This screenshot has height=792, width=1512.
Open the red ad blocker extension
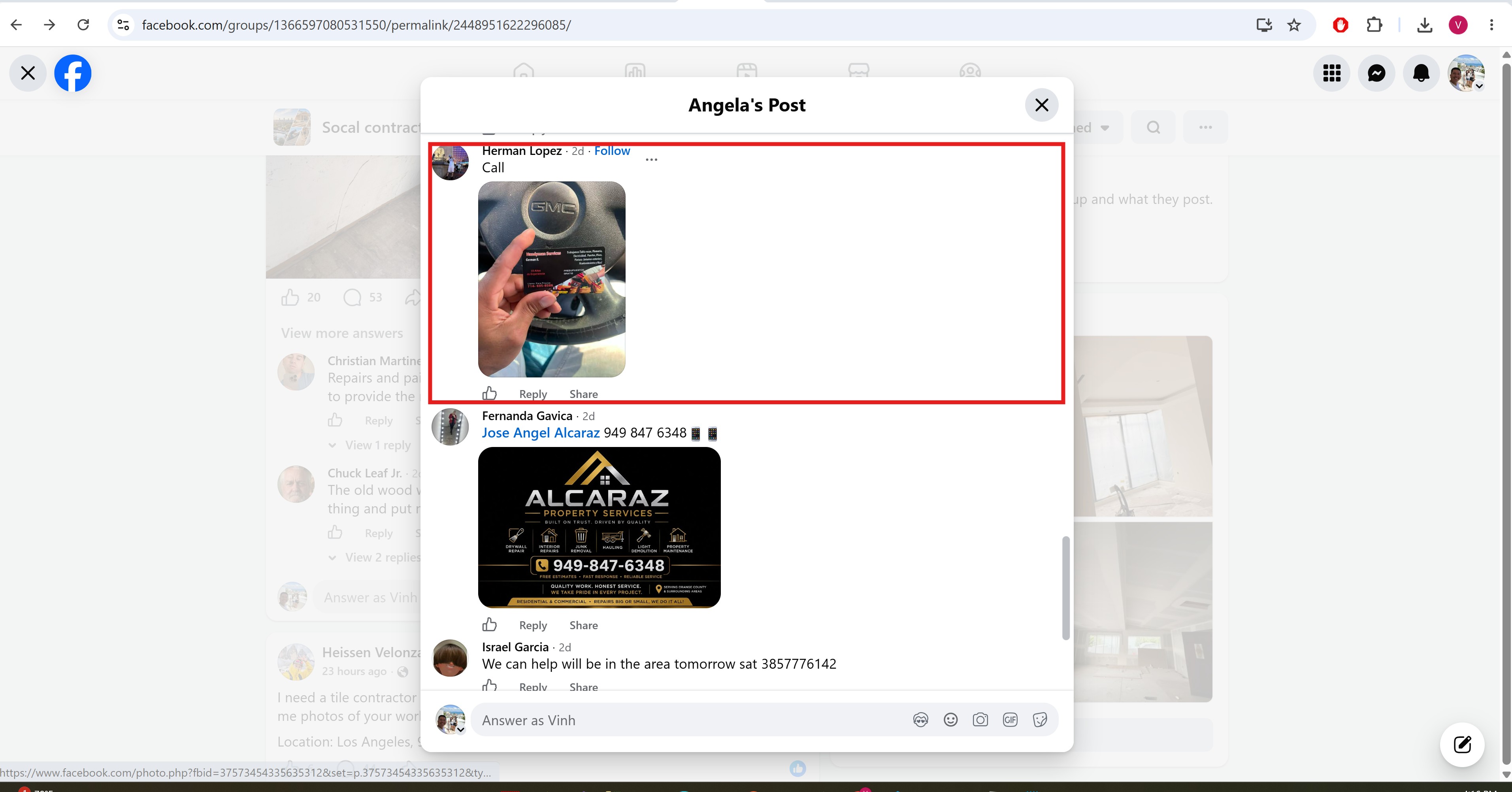click(1340, 25)
